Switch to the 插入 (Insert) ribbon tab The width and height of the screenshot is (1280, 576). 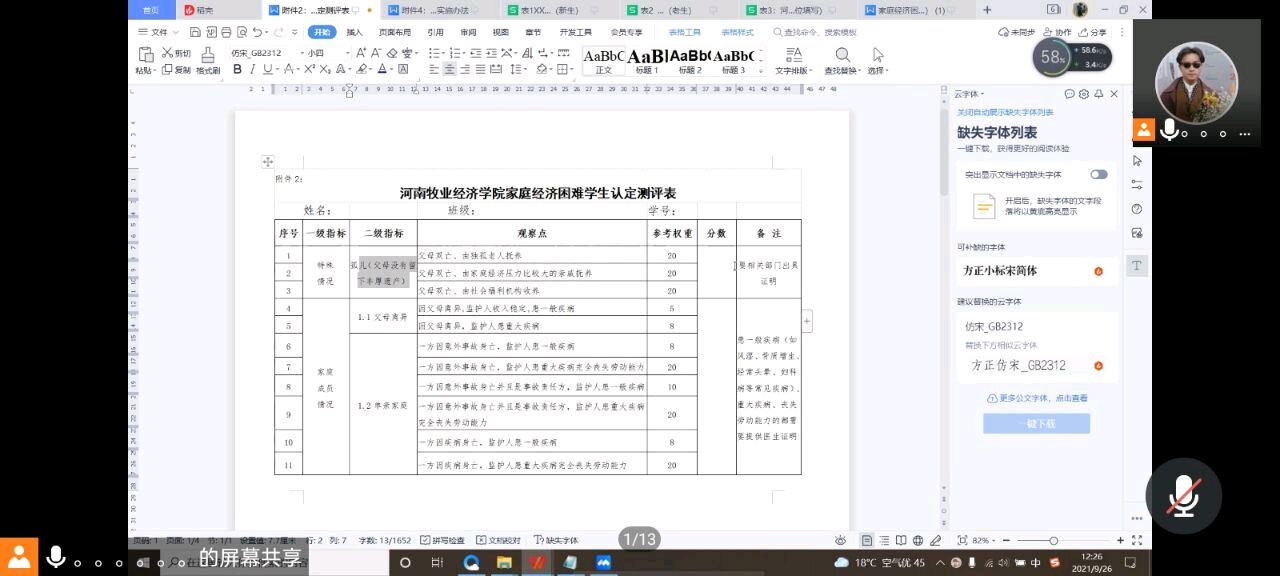point(354,32)
